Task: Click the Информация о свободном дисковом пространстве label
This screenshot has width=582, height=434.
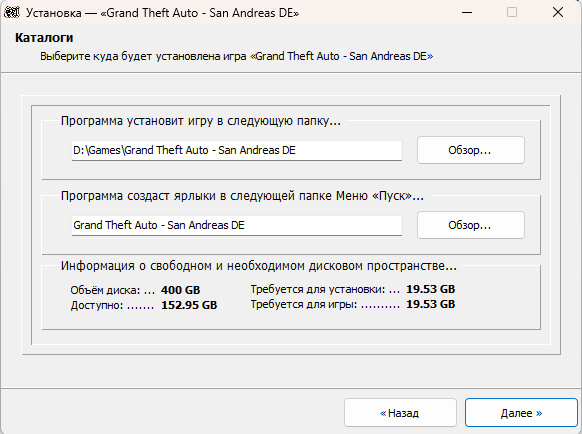Action: tap(259, 266)
